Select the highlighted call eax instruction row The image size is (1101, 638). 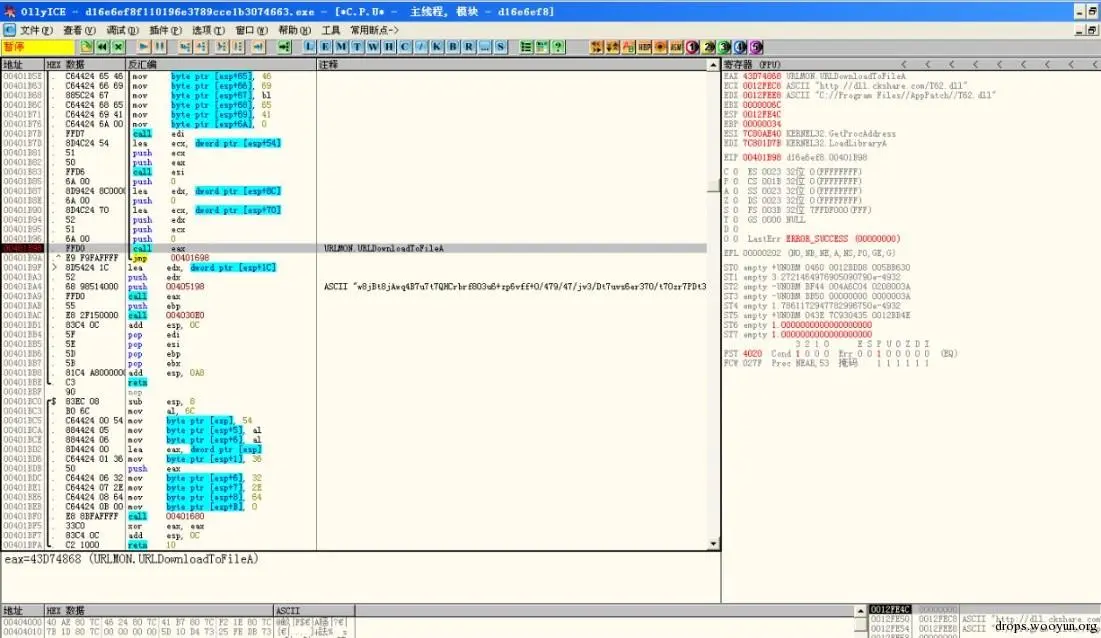pos(355,248)
